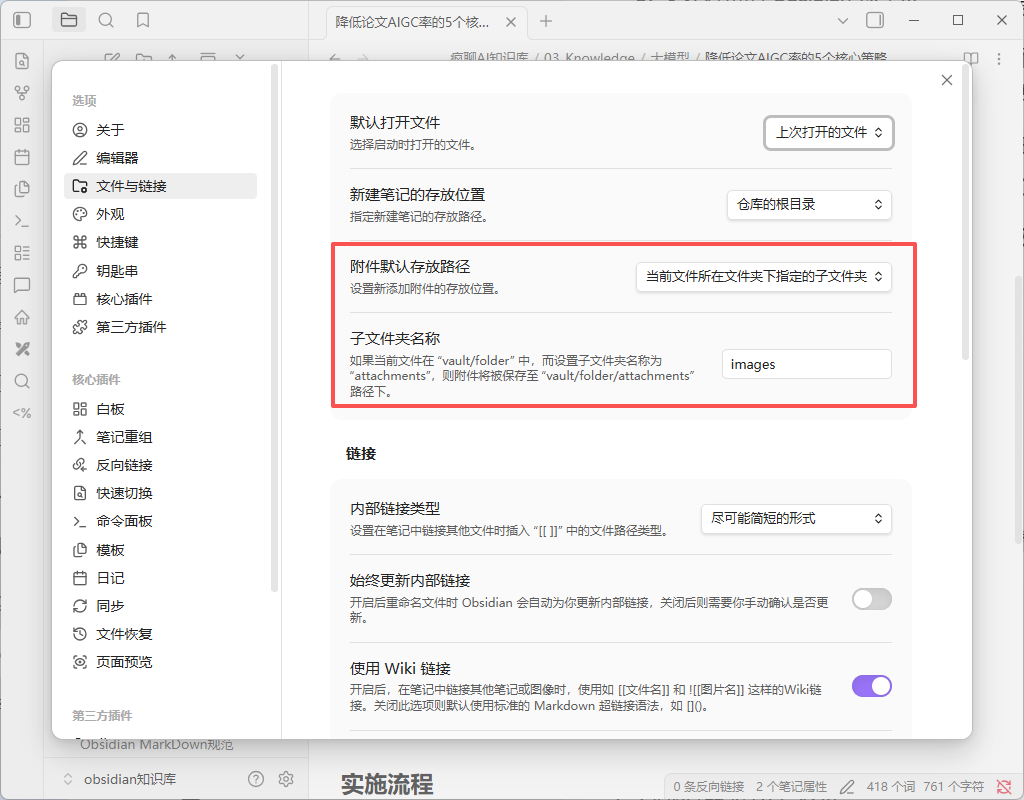Open the bookmarks icon in top bar
1024x800 pixels.
tap(143, 20)
